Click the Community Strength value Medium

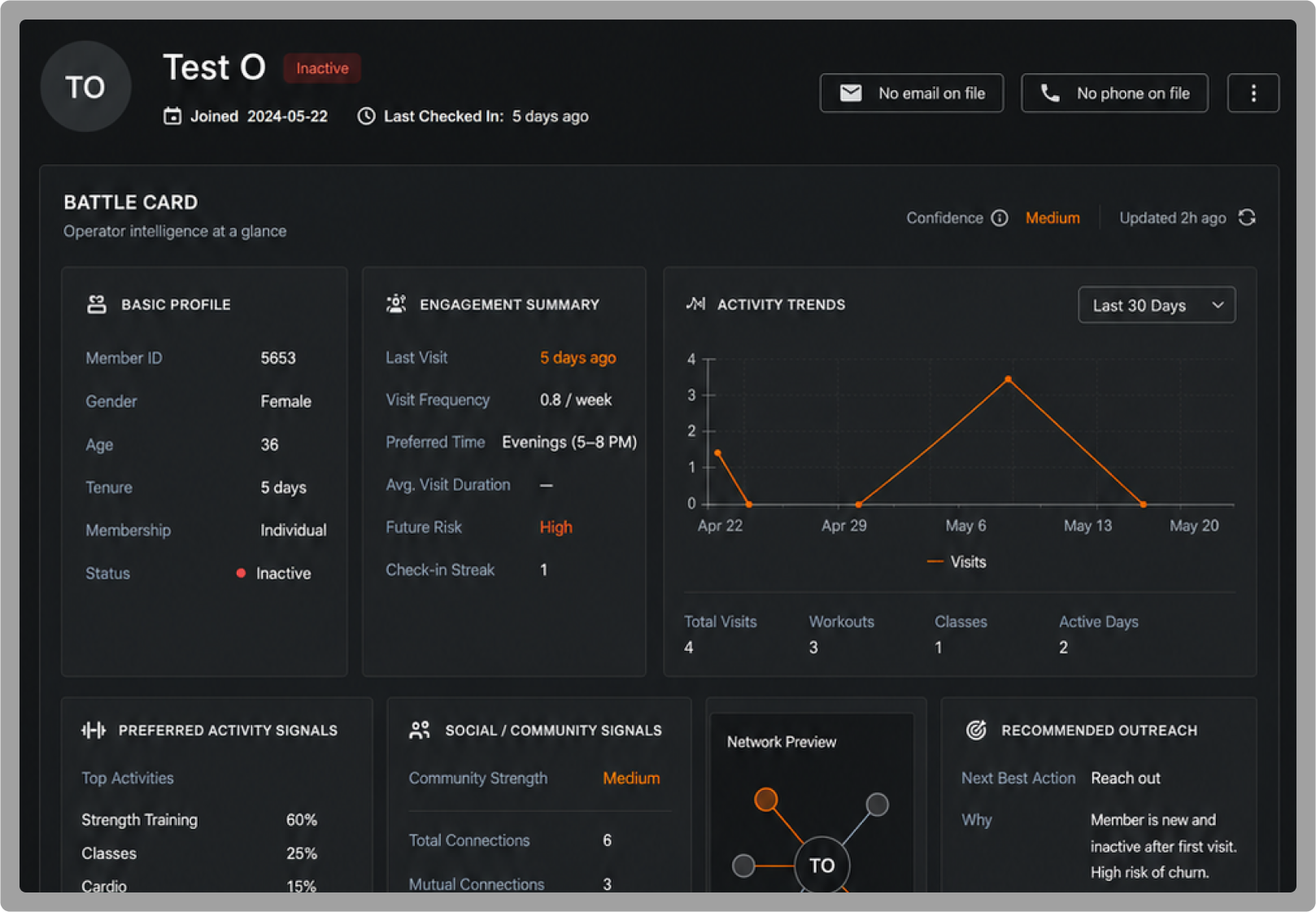[631, 779]
